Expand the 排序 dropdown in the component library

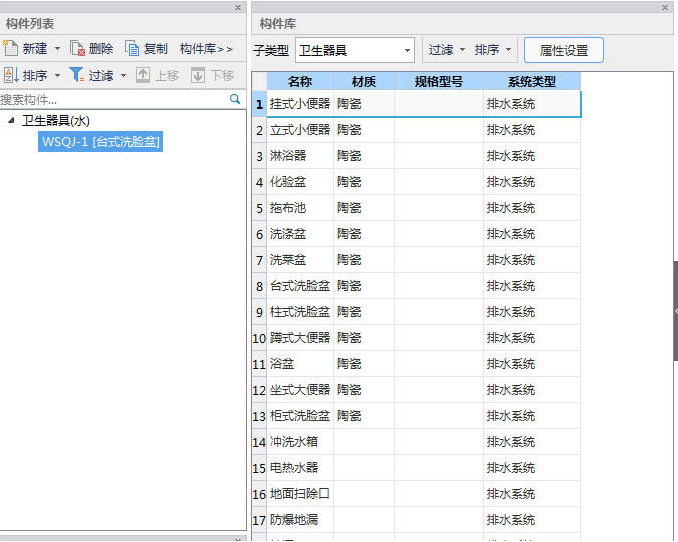click(508, 50)
